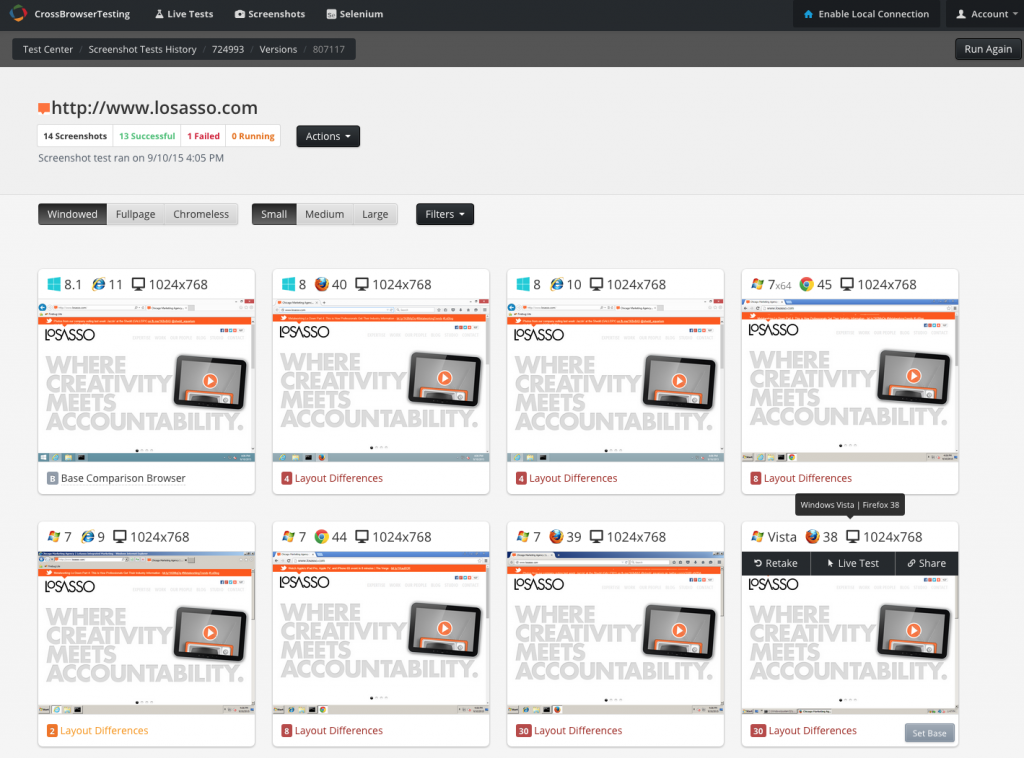Click the Firefox 39 browser icon
Viewport: 1024px width, 758px height.
[556, 537]
